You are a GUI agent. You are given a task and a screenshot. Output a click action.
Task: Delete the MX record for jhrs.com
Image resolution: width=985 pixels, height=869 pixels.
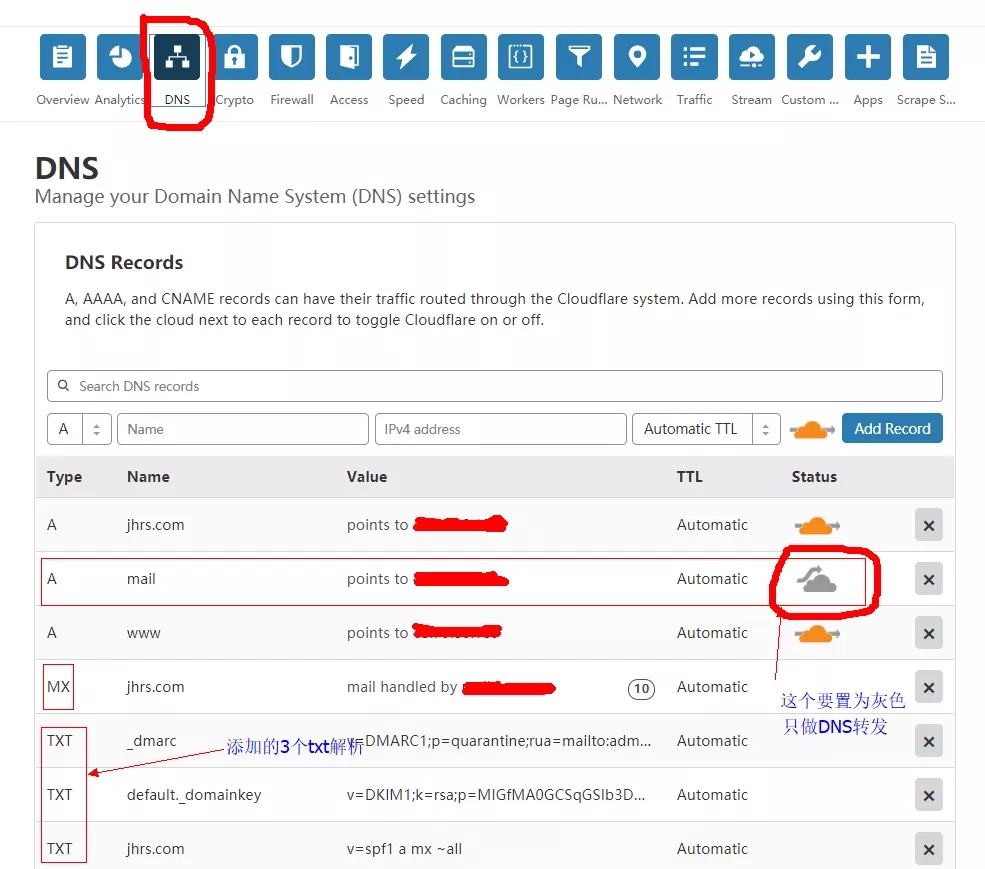[x=928, y=688]
